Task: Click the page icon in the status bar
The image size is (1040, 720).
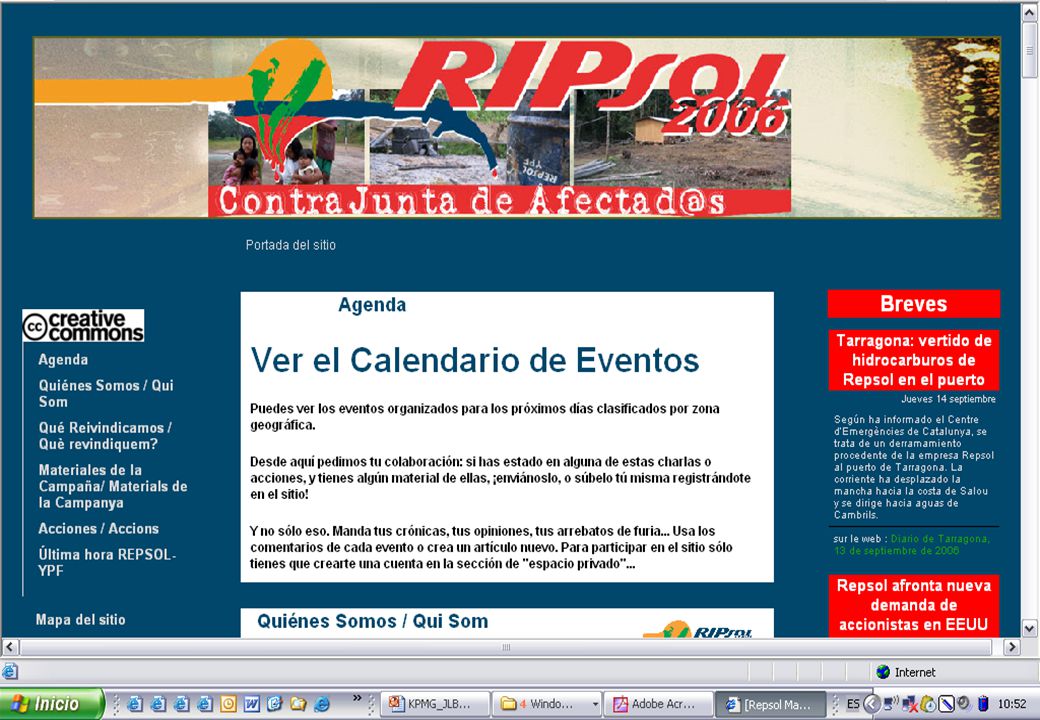Action: click(x=9, y=671)
